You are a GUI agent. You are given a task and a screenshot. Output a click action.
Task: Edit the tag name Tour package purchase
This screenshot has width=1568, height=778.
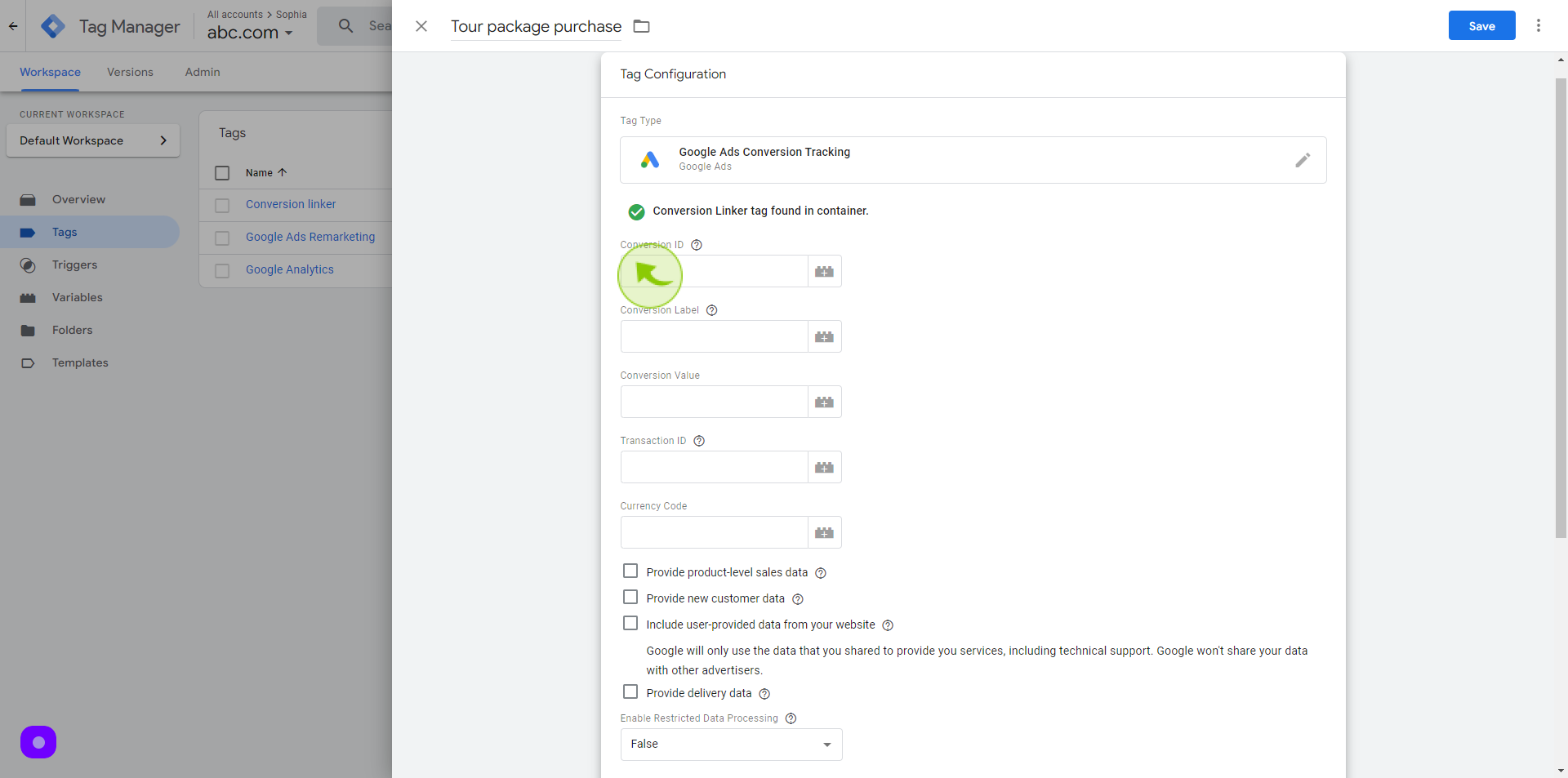[x=536, y=26]
